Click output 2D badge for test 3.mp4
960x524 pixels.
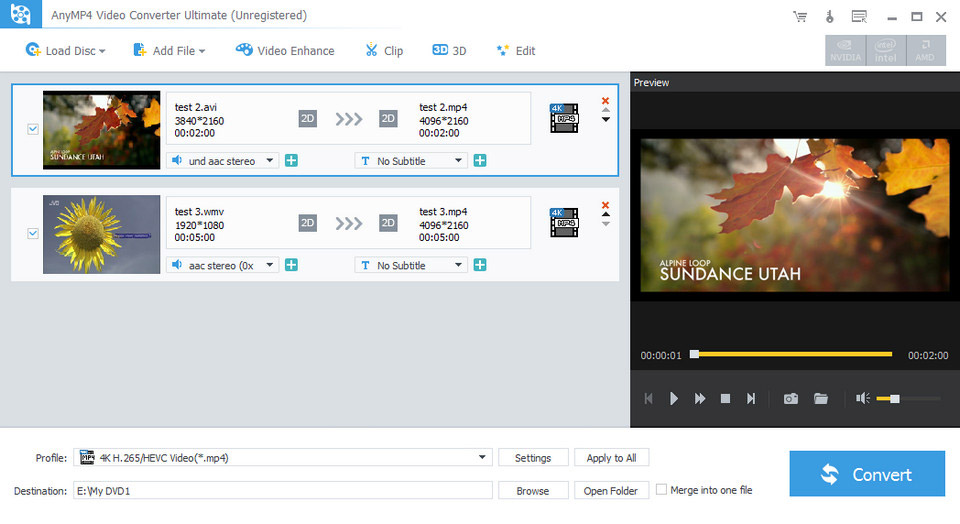pyautogui.click(x=388, y=223)
